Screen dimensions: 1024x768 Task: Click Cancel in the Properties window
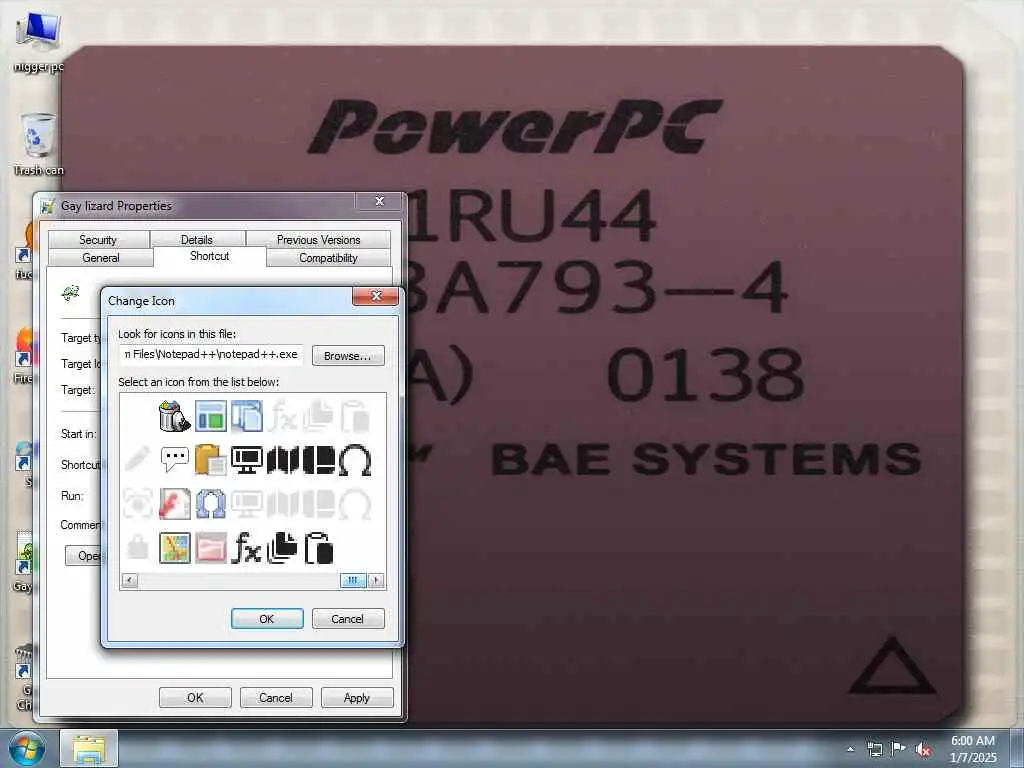point(276,697)
